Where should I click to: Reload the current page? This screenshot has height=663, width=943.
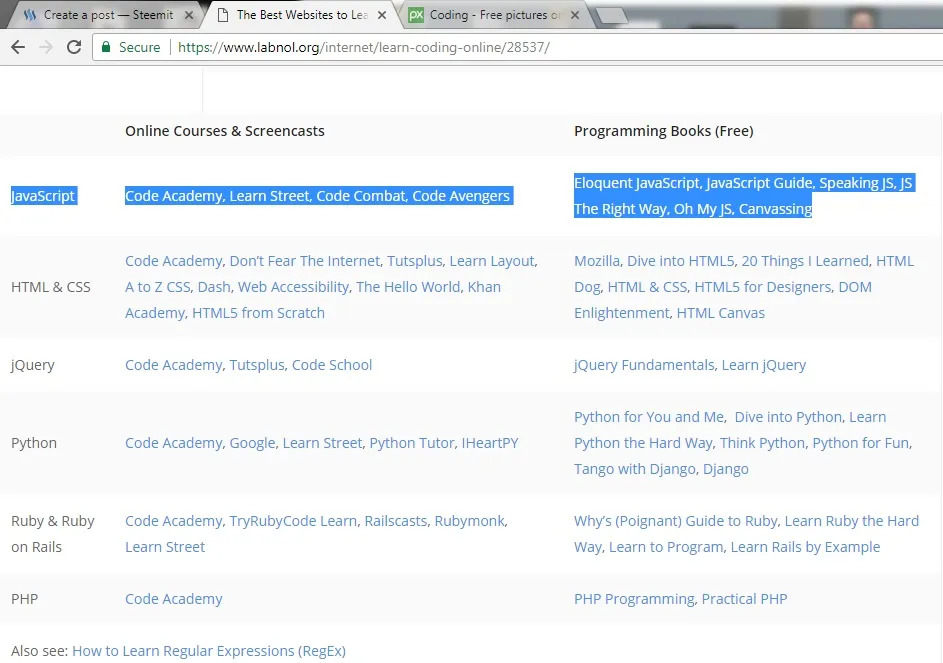(x=74, y=47)
